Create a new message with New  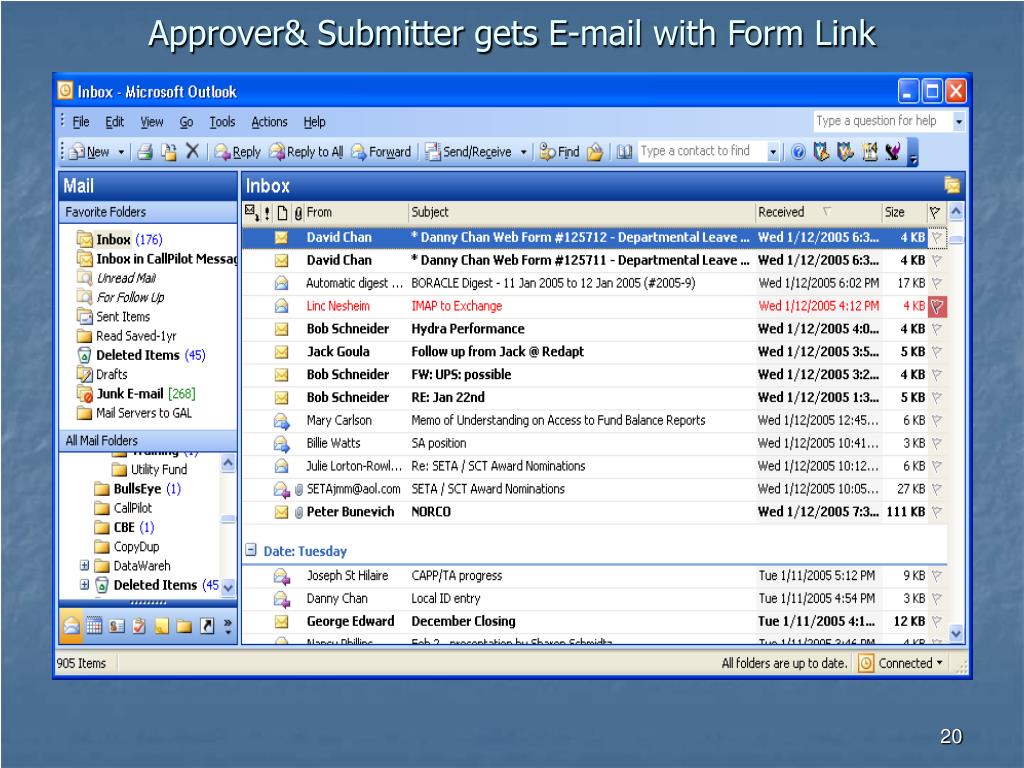click(90, 152)
